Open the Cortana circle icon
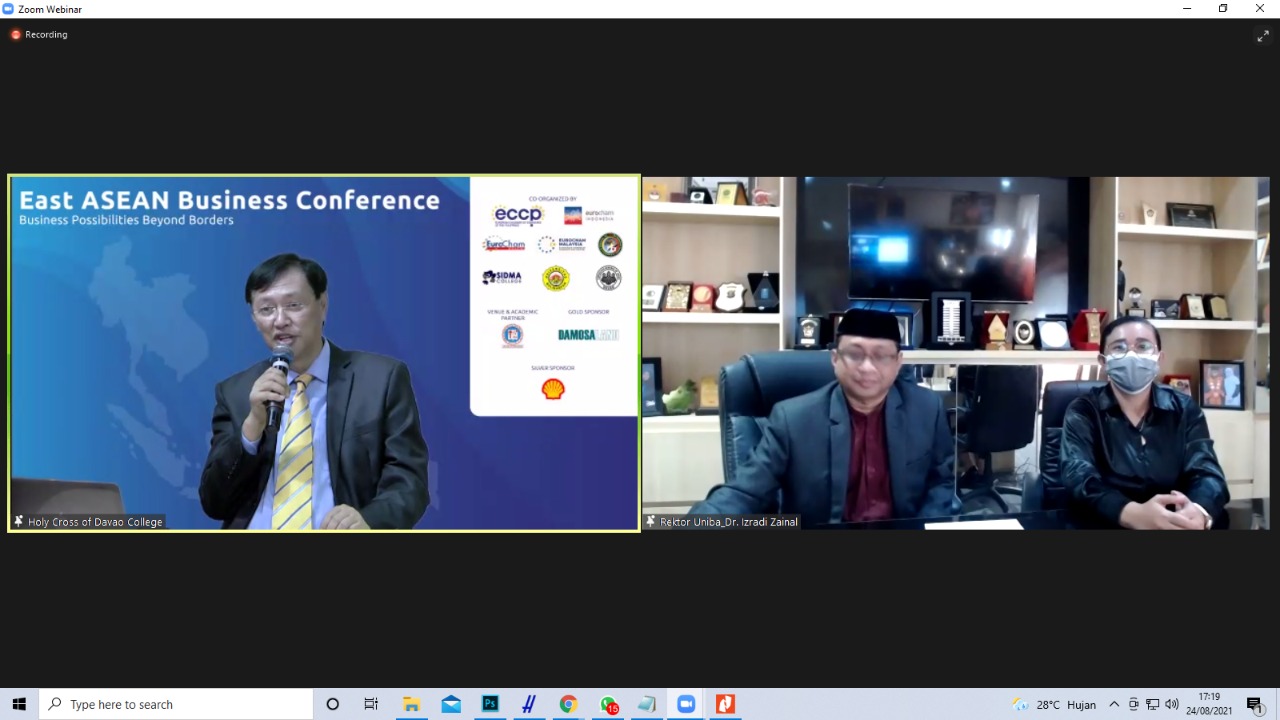 pyautogui.click(x=333, y=704)
